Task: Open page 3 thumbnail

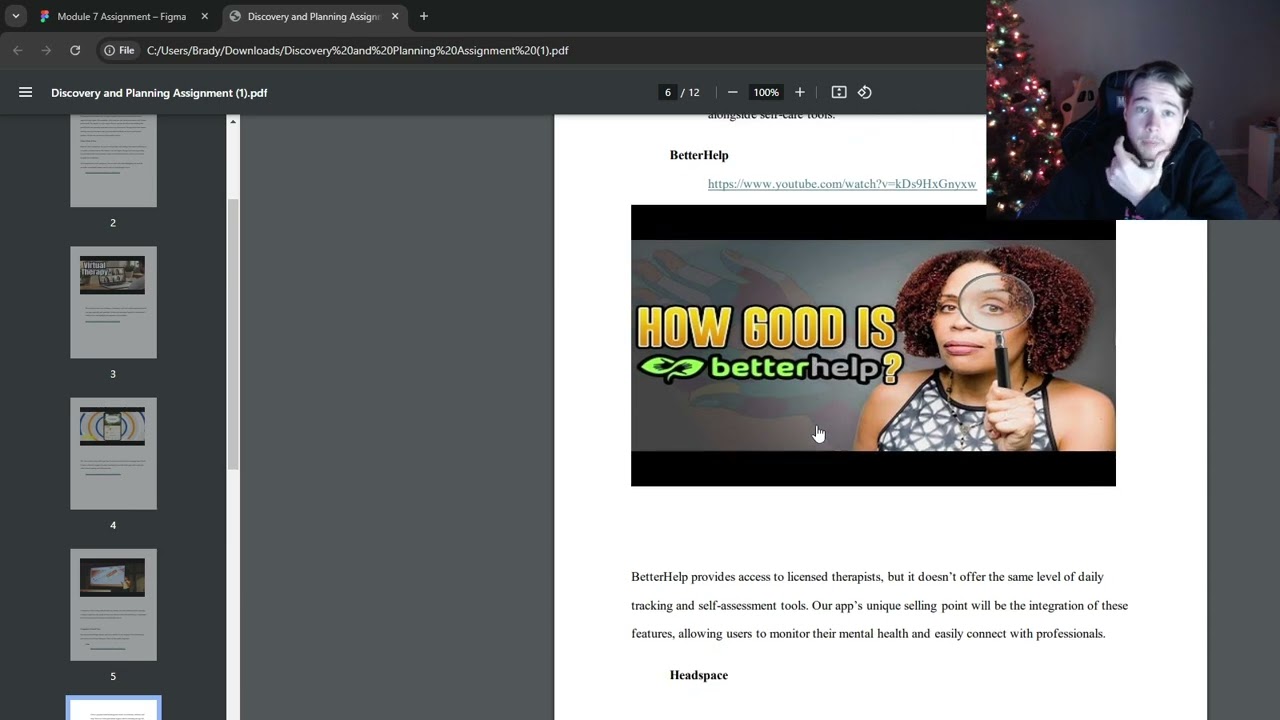Action: (113, 302)
